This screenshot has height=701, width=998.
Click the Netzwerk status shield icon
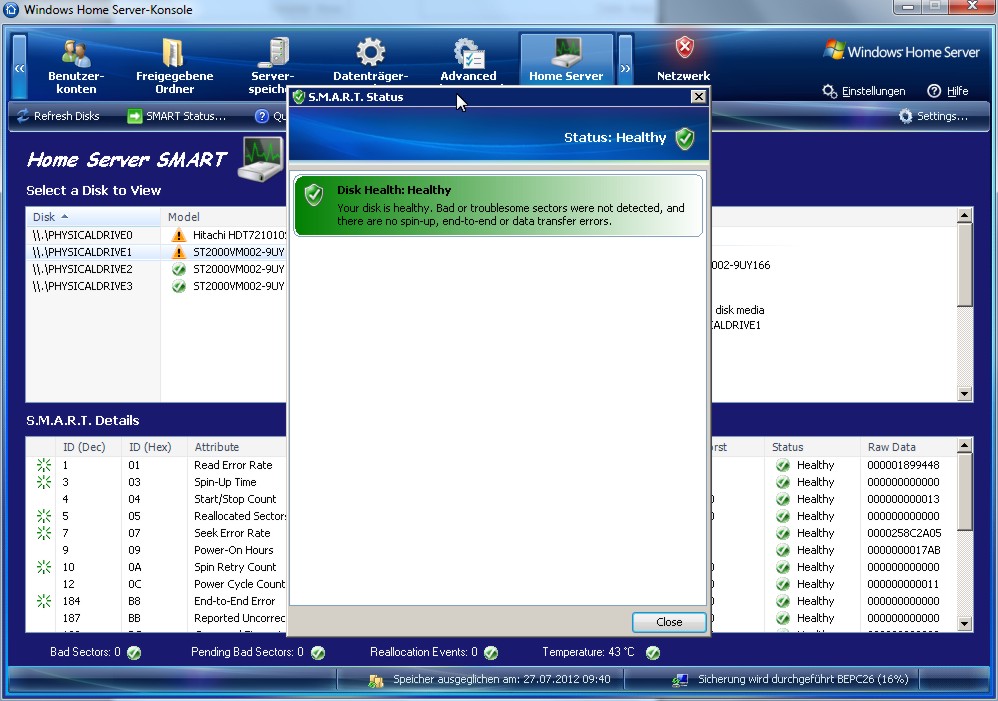(x=684, y=48)
